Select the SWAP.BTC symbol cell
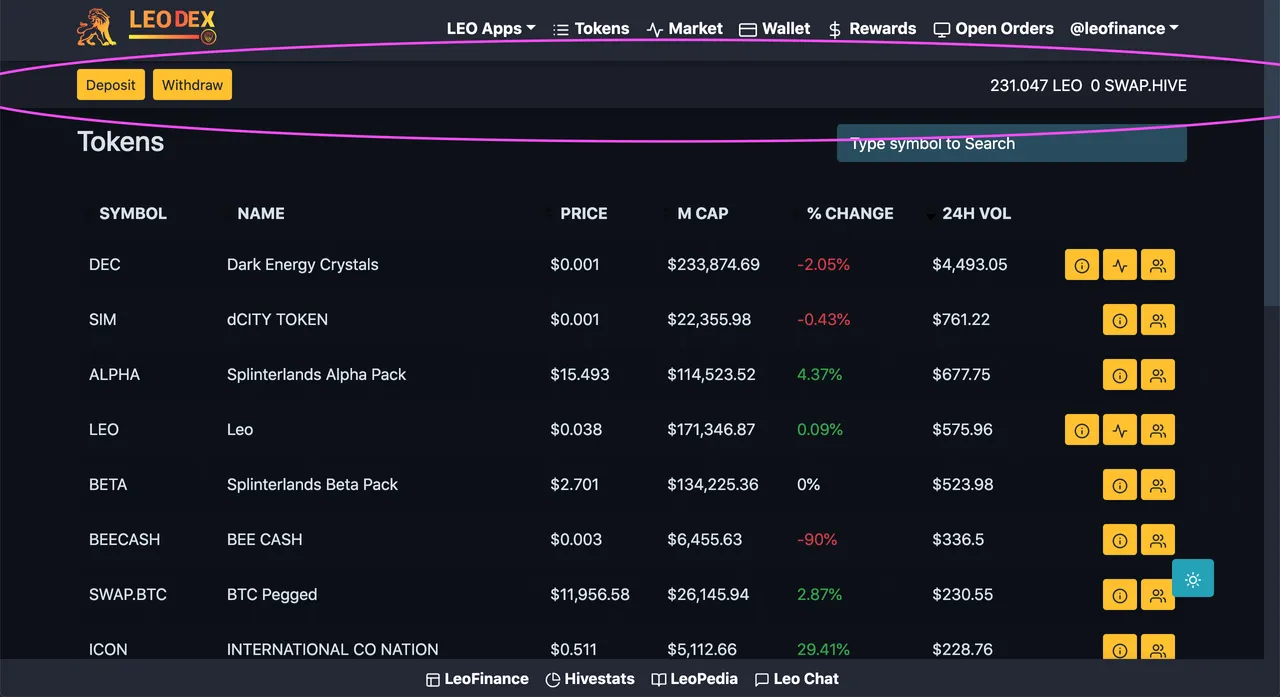The height and width of the screenshot is (697, 1280). [128, 595]
